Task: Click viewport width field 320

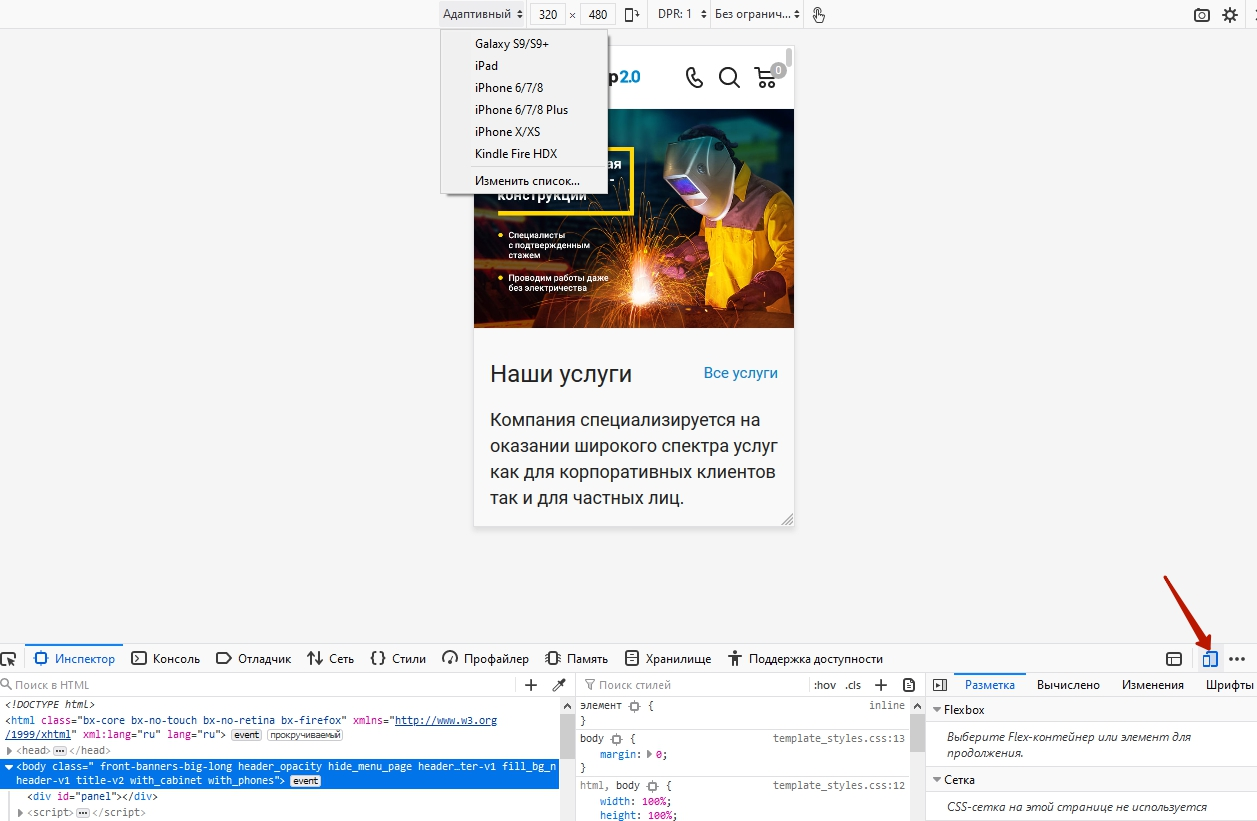Action: pyautogui.click(x=547, y=14)
